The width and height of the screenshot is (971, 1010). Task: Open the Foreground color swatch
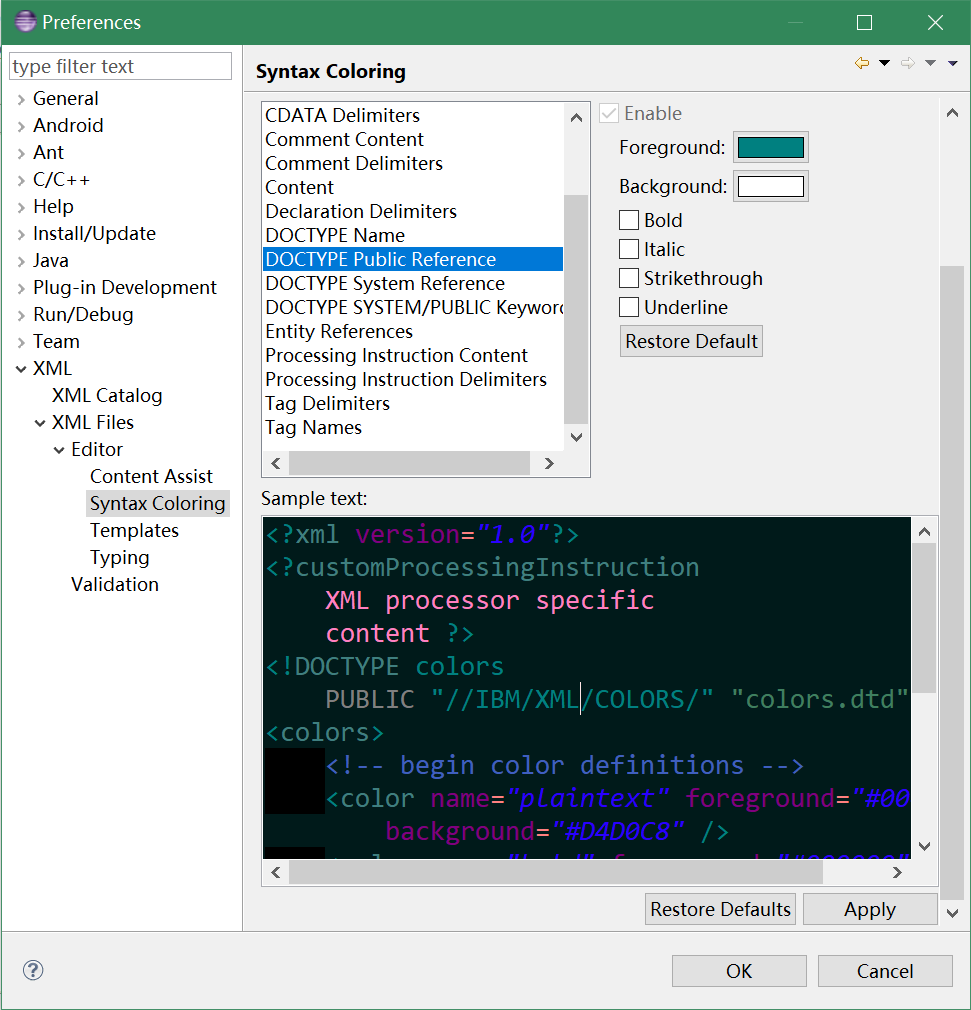pyautogui.click(x=770, y=148)
